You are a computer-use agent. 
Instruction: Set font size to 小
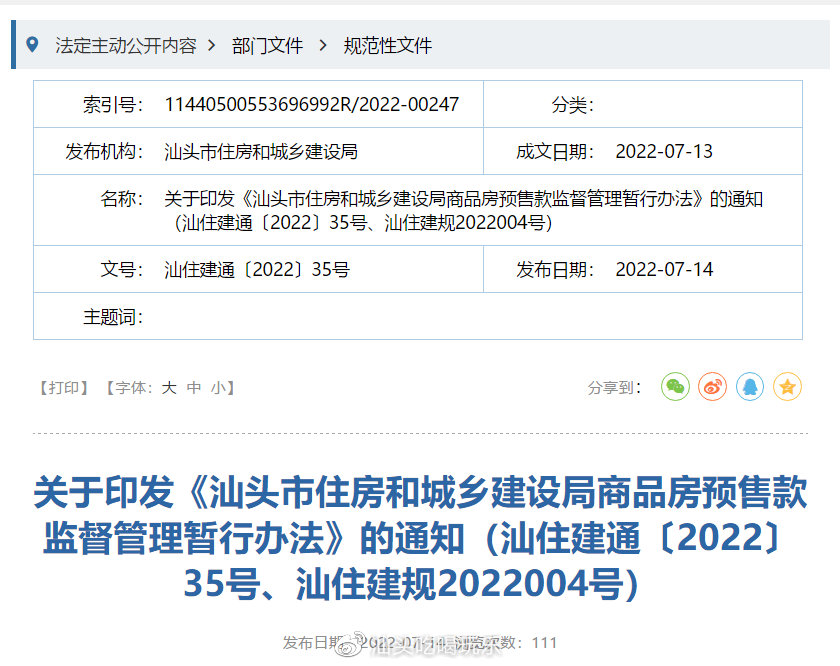[219, 387]
